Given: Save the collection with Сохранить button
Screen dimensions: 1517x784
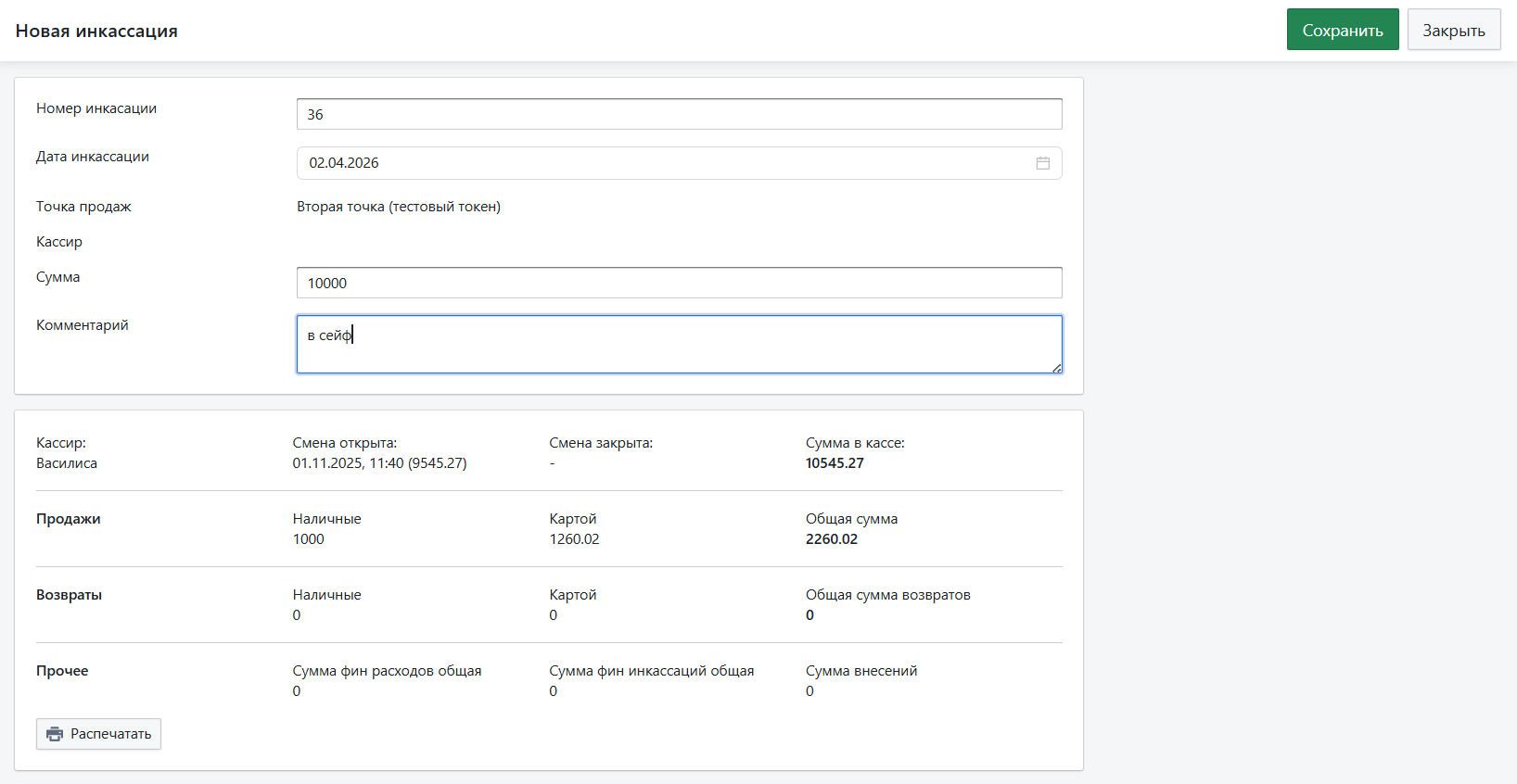Looking at the screenshot, I should (1342, 30).
